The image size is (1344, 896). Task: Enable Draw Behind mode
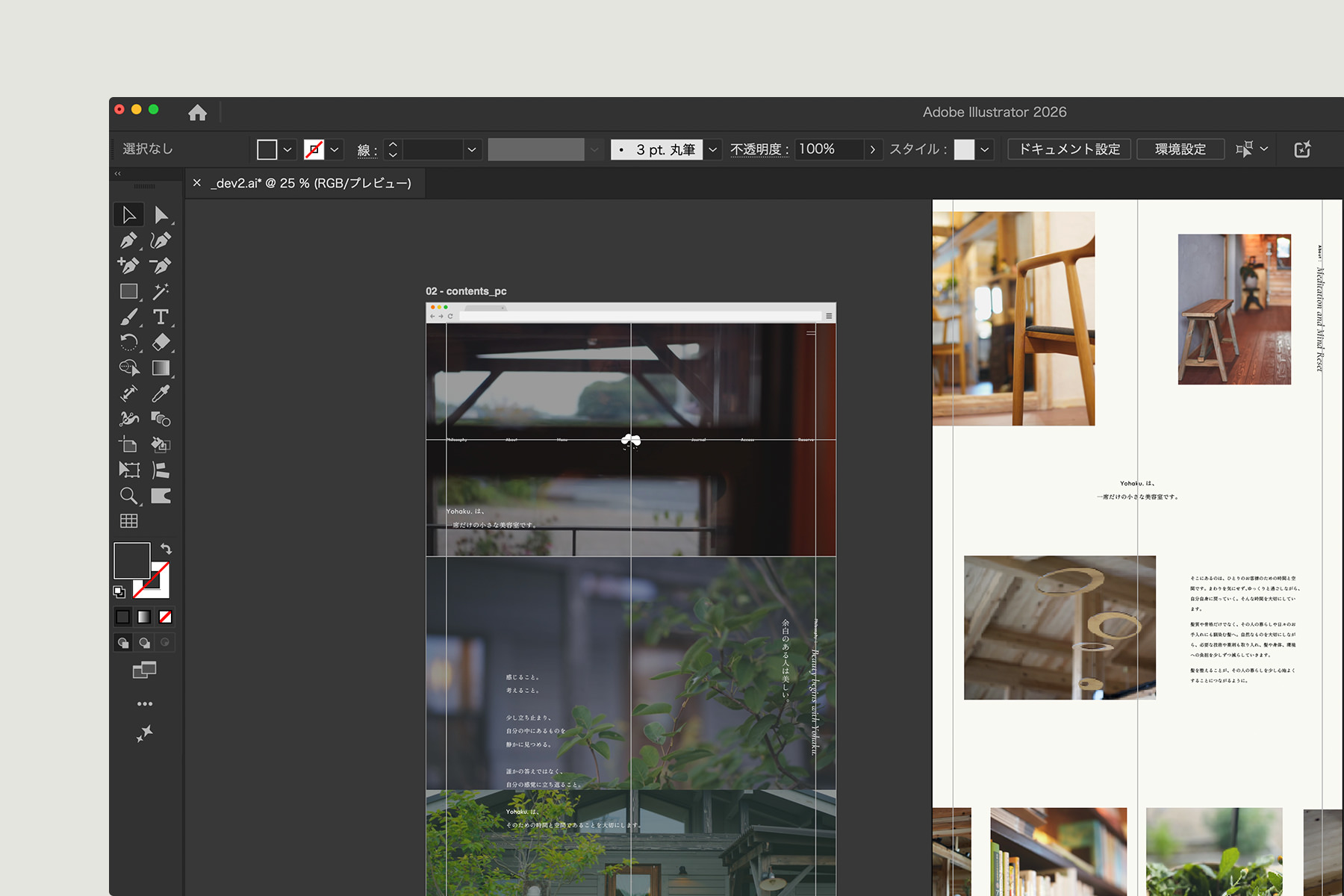(x=144, y=642)
